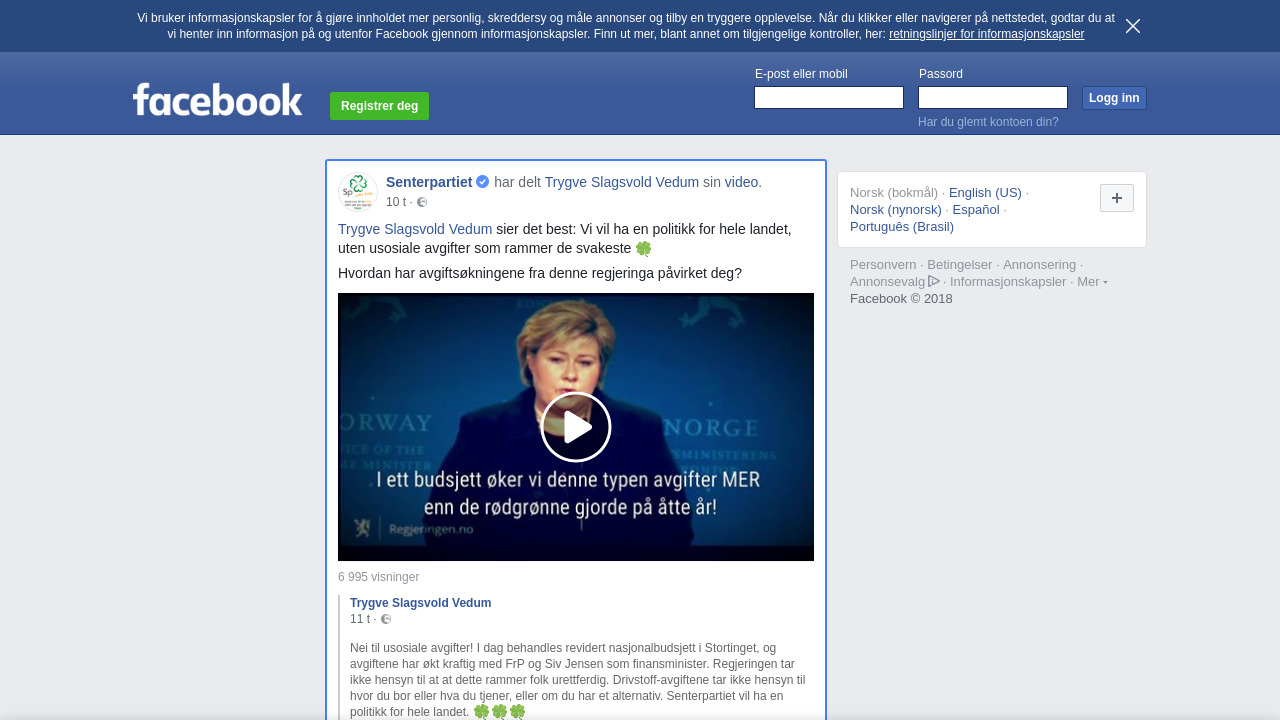Image resolution: width=1280 pixels, height=720 pixels.
Task: Click globe privacy icon beside 10 t
Action: 422,202
